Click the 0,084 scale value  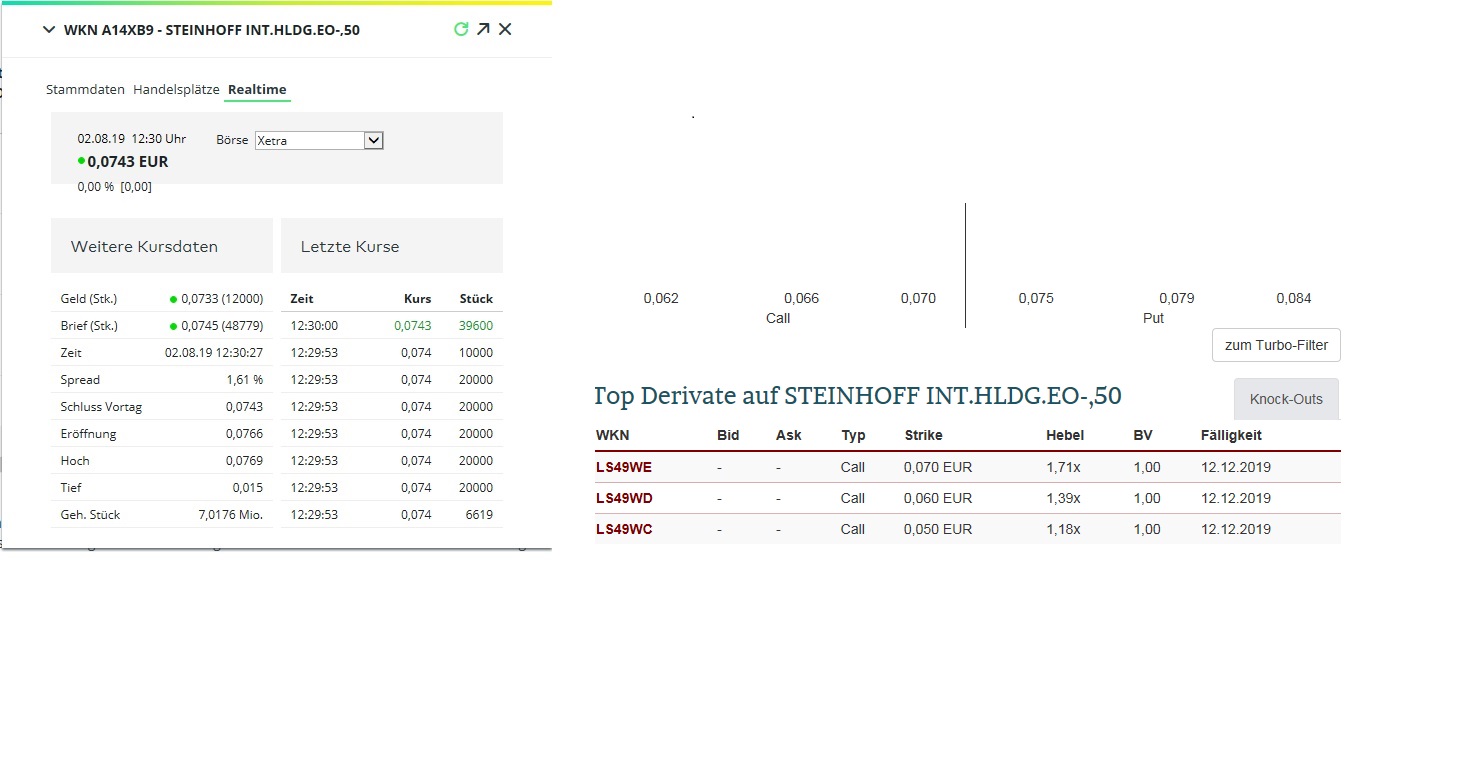coord(1294,298)
